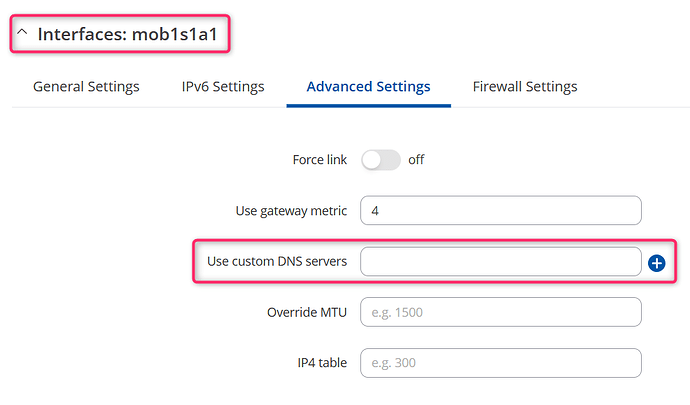690x405 pixels.
Task: Enable the Force link toggle
Action: [x=381, y=160]
